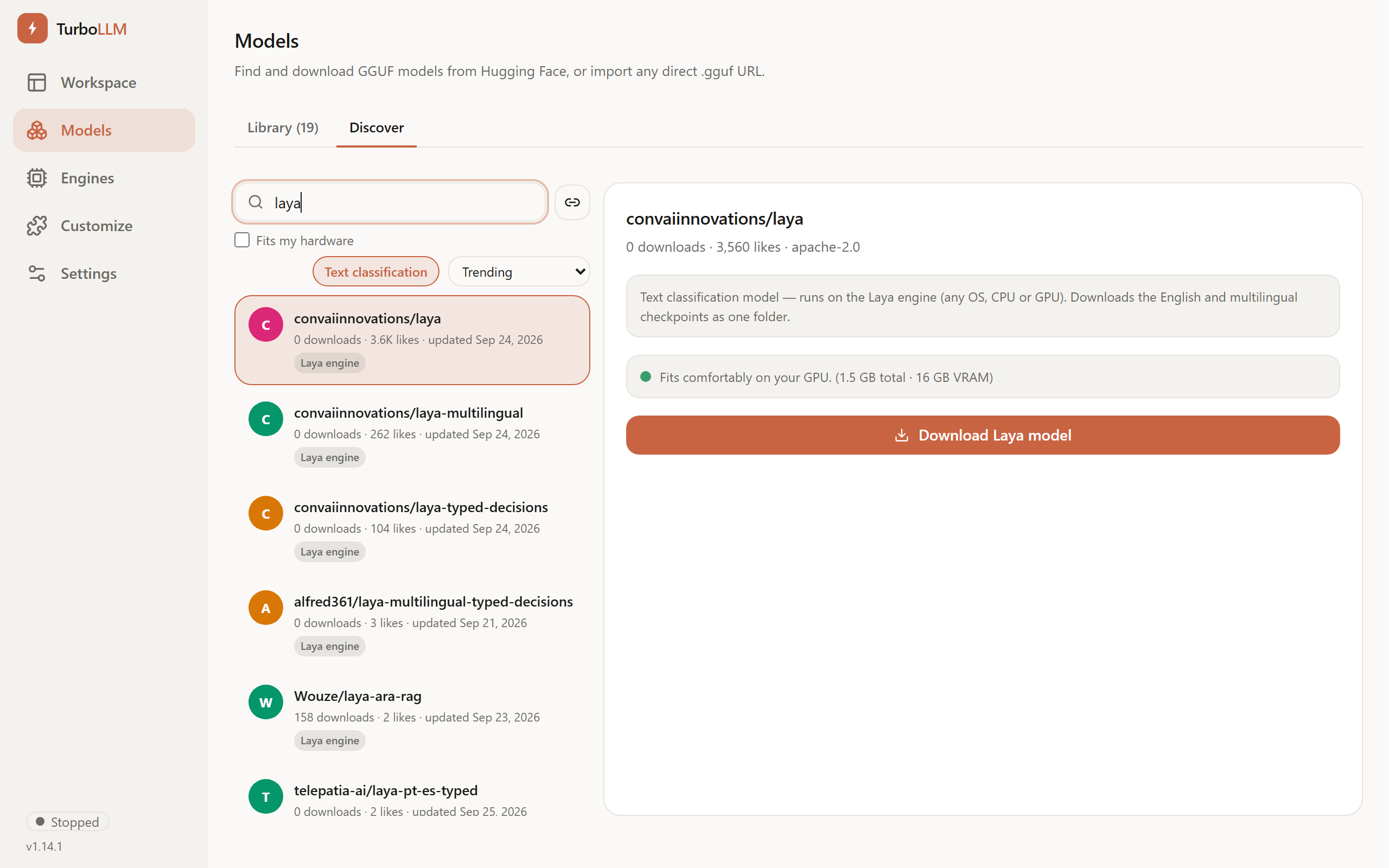Click the Models page heading
The height and width of the screenshot is (868, 1389).
tap(266, 41)
